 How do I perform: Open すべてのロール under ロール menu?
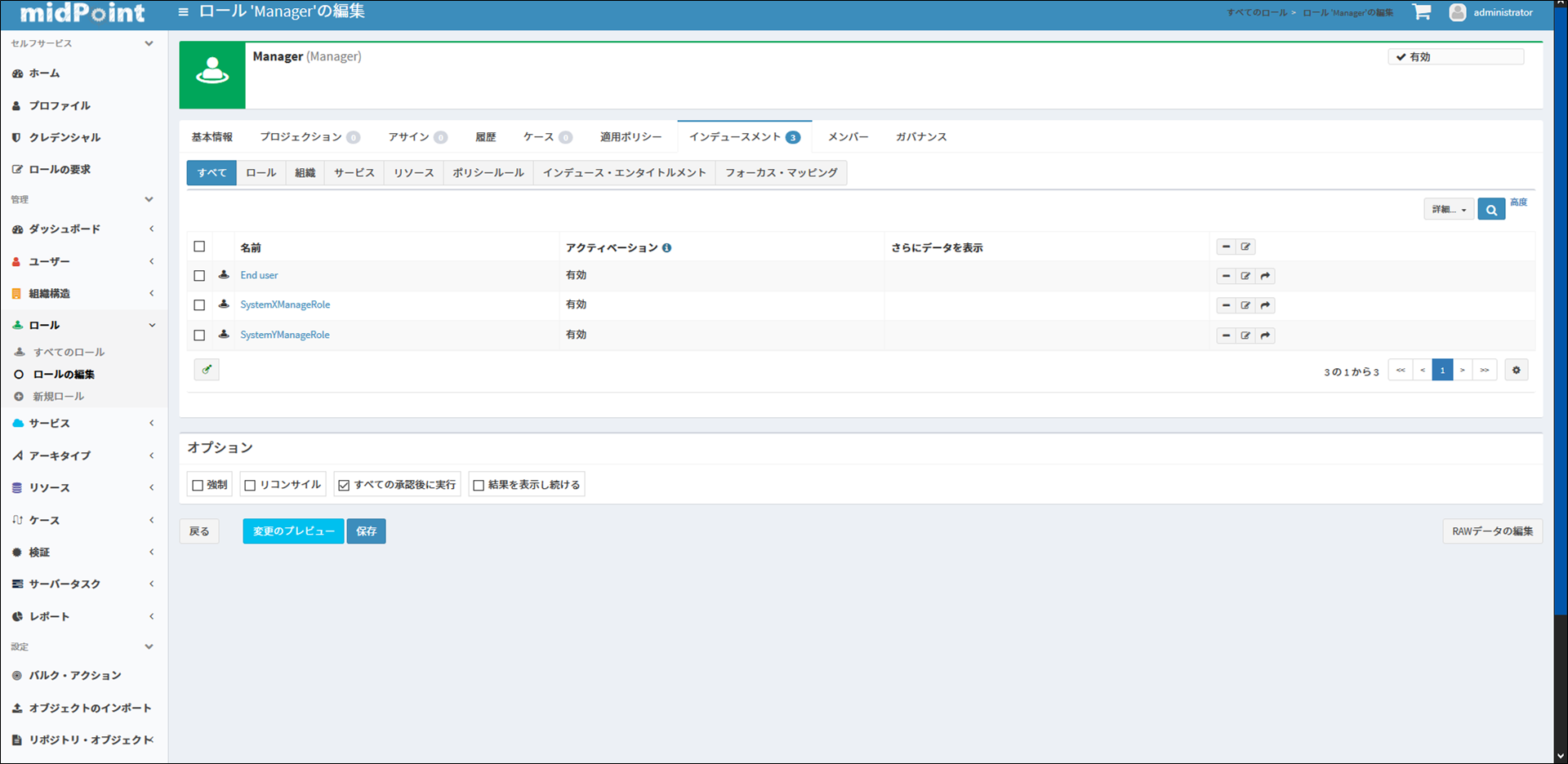69,353
